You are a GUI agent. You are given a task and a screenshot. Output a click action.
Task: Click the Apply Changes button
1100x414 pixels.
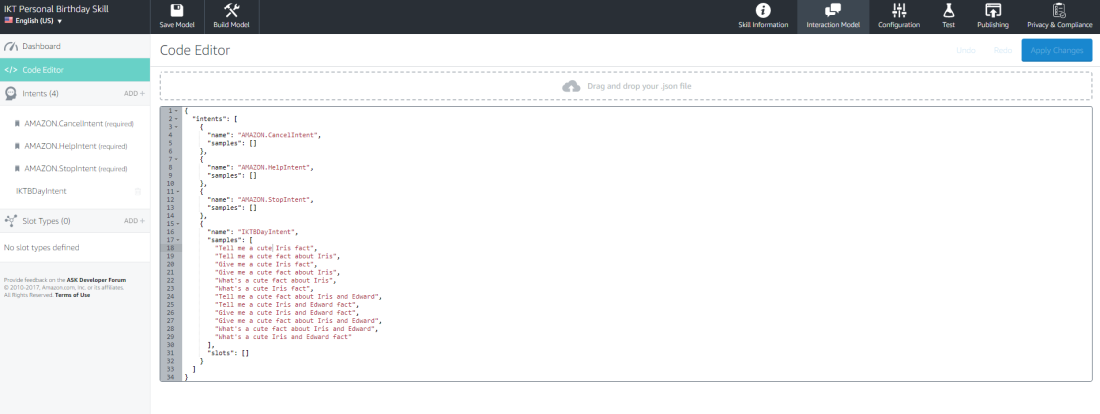point(1057,51)
